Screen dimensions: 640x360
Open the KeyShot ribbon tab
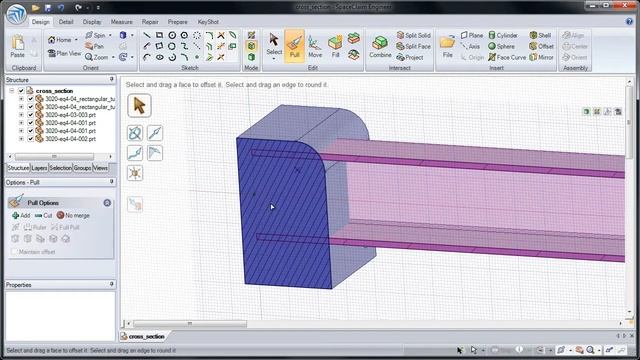[208, 22]
